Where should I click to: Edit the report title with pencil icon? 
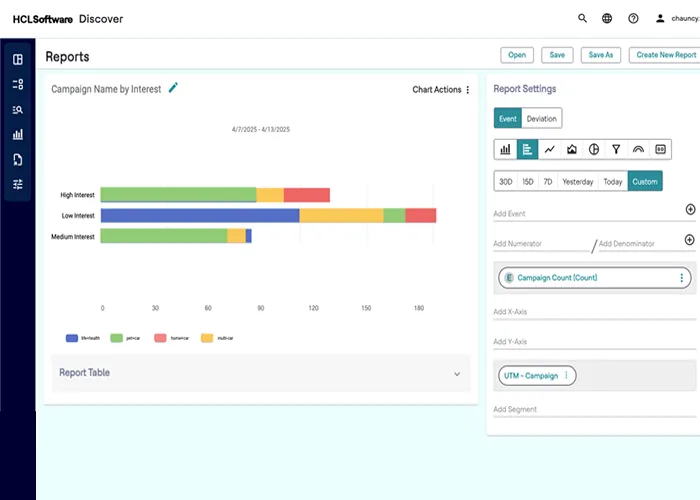(x=173, y=88)
